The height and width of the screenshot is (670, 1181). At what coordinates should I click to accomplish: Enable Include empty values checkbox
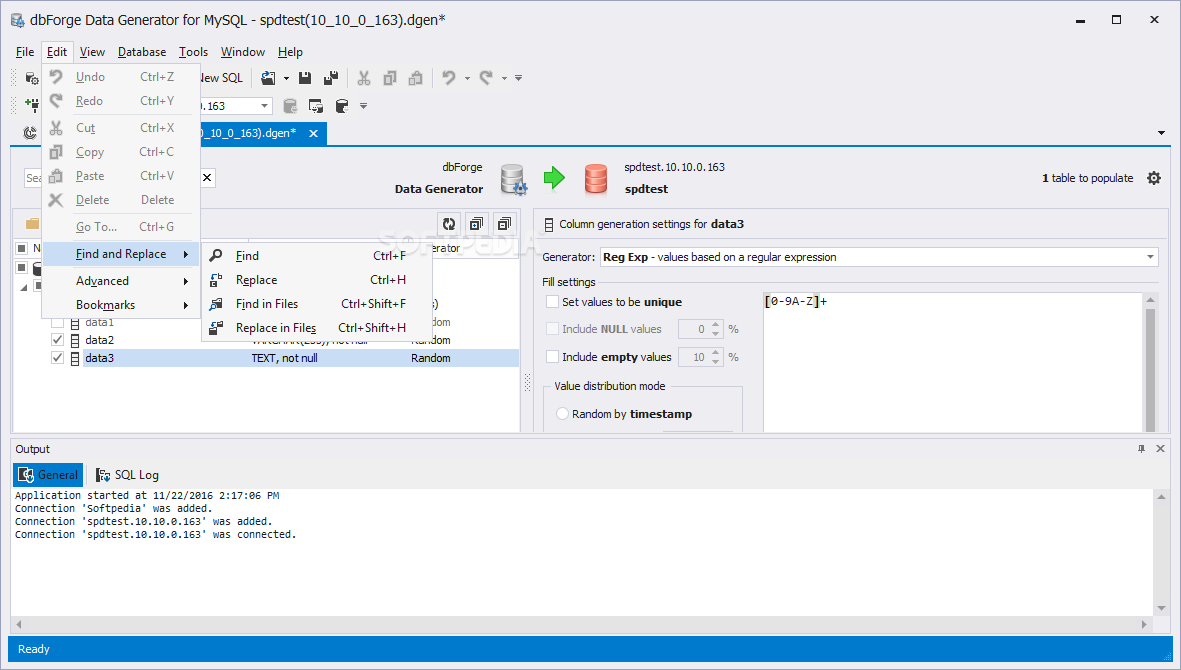point(553,357)
